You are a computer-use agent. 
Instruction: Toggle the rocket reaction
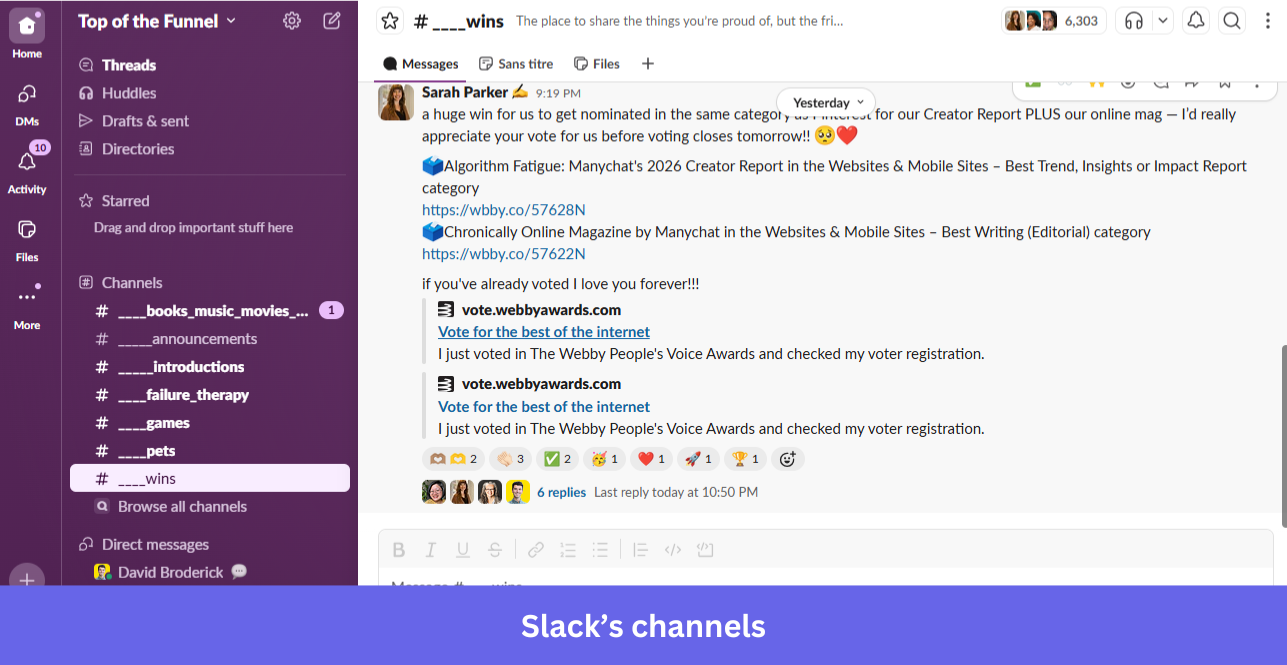[697, 459]
